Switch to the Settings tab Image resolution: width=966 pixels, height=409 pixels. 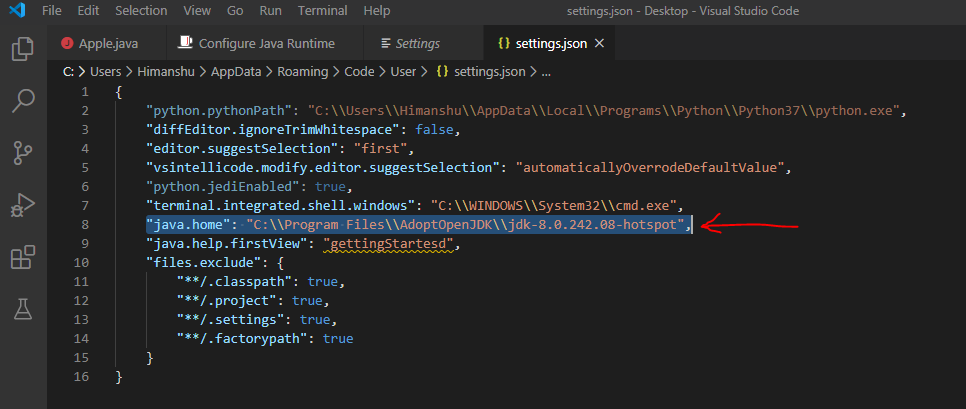coord(423,44)
